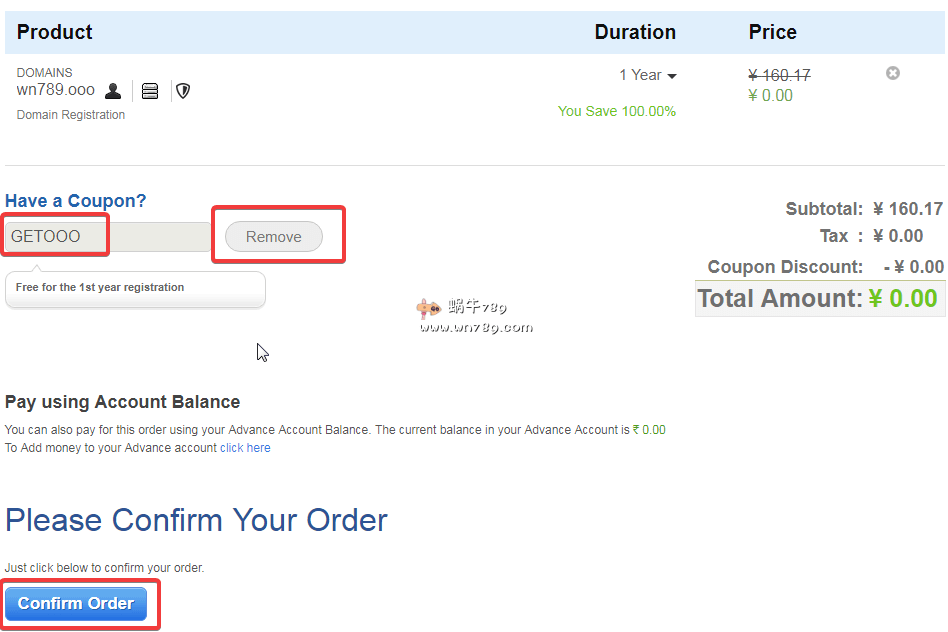Screen dimensions: 948x632
Task: Click the wn789.ooo domain name
Action: (x=56, y=90)
